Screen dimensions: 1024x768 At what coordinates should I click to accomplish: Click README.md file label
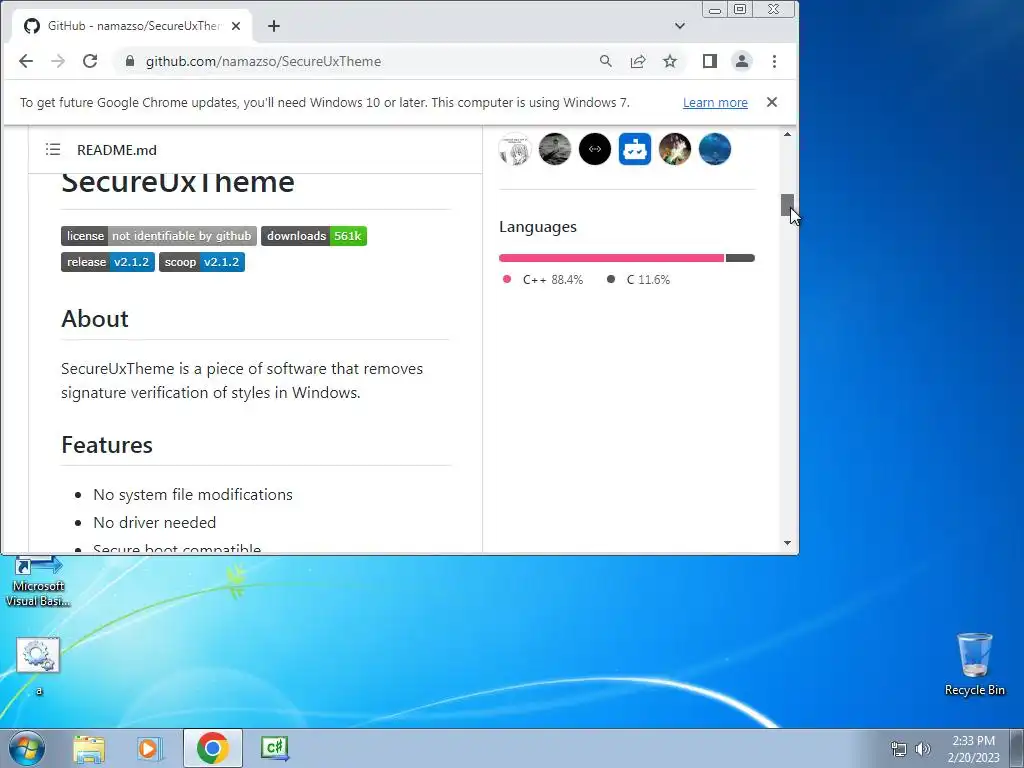click(x=117, y=150)
